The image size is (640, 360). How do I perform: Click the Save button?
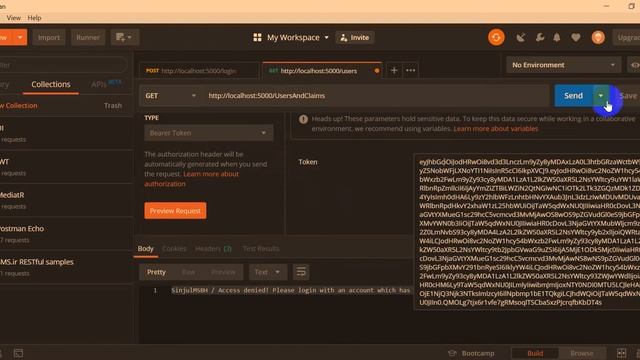pos(628,96)
